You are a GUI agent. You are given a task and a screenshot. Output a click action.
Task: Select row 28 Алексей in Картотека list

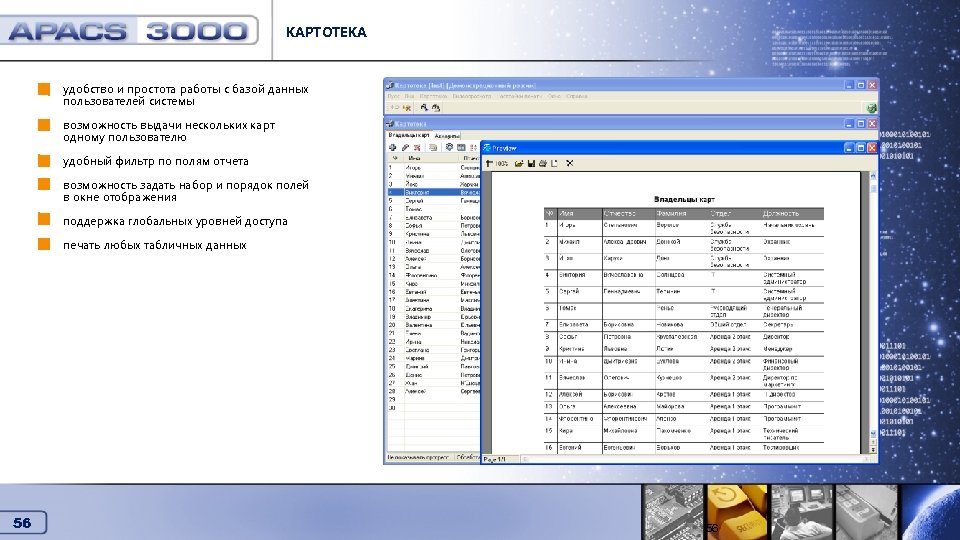pyautogui.click(x=434, y=391)
